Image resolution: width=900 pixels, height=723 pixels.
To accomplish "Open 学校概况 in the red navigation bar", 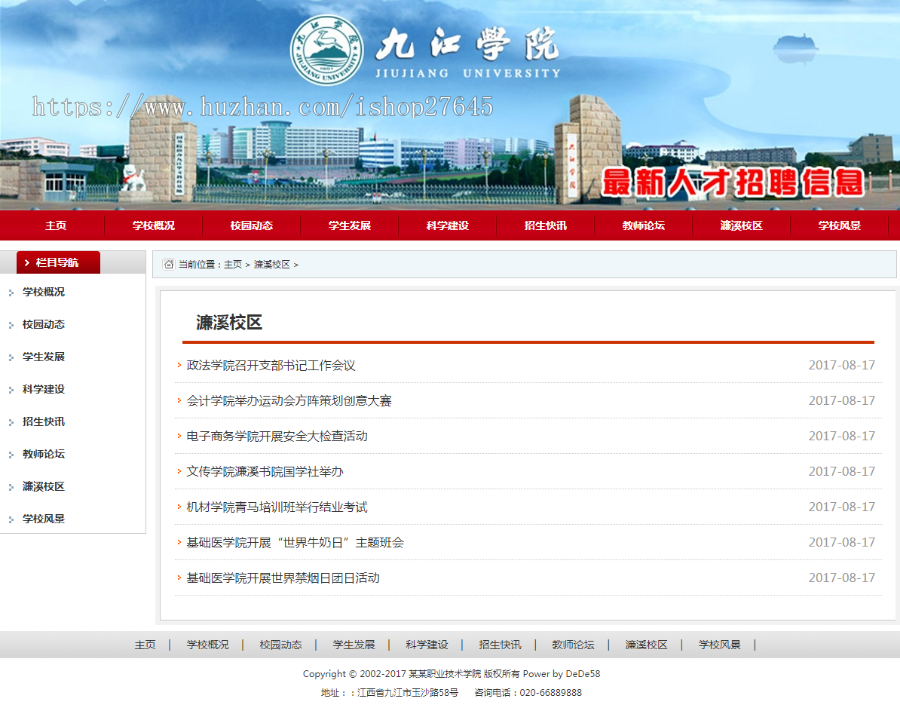I will click(x=153, y=226).
